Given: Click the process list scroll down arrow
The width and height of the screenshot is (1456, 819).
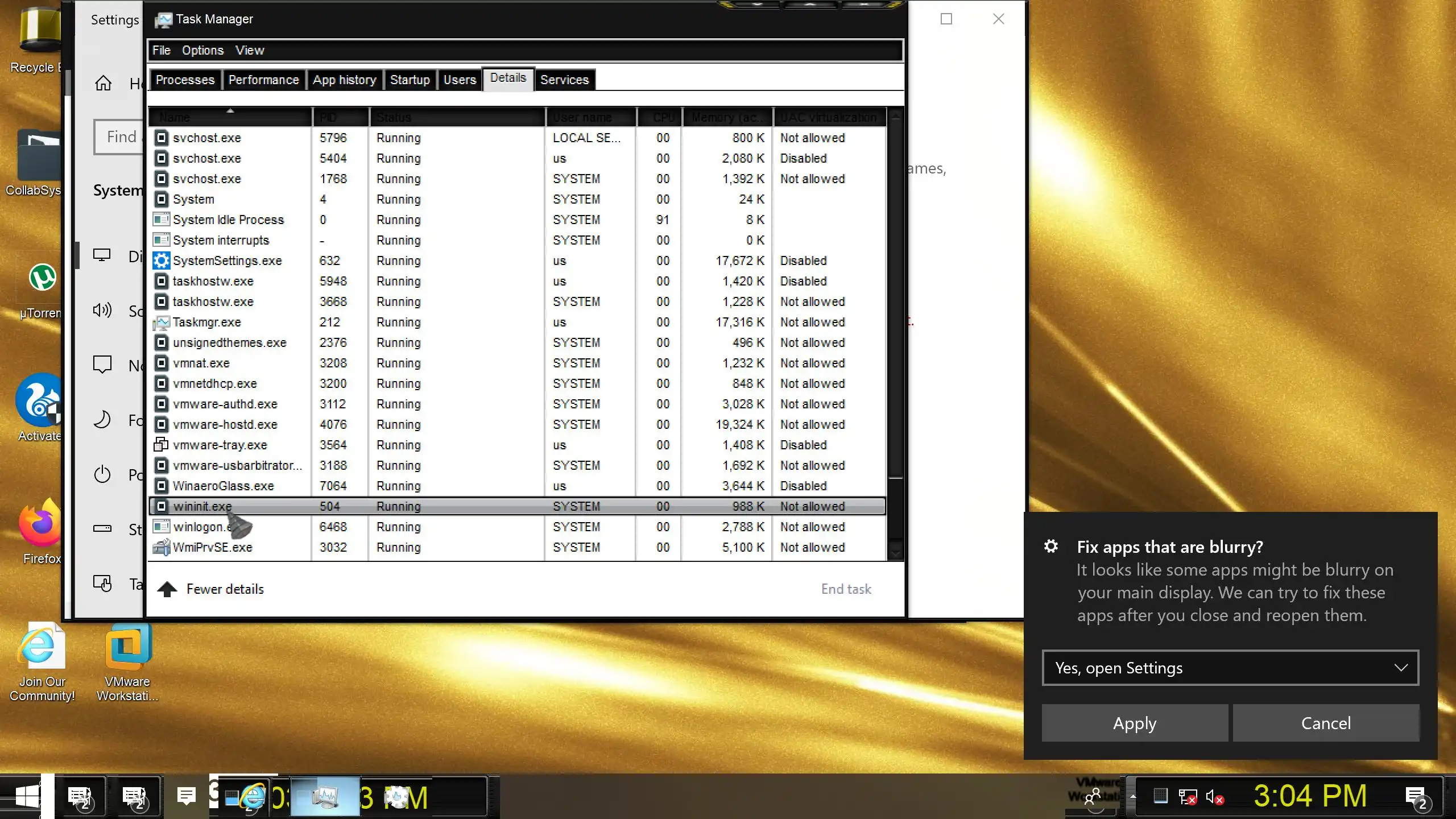Looking at the screenshot, I should pos(895,553).
